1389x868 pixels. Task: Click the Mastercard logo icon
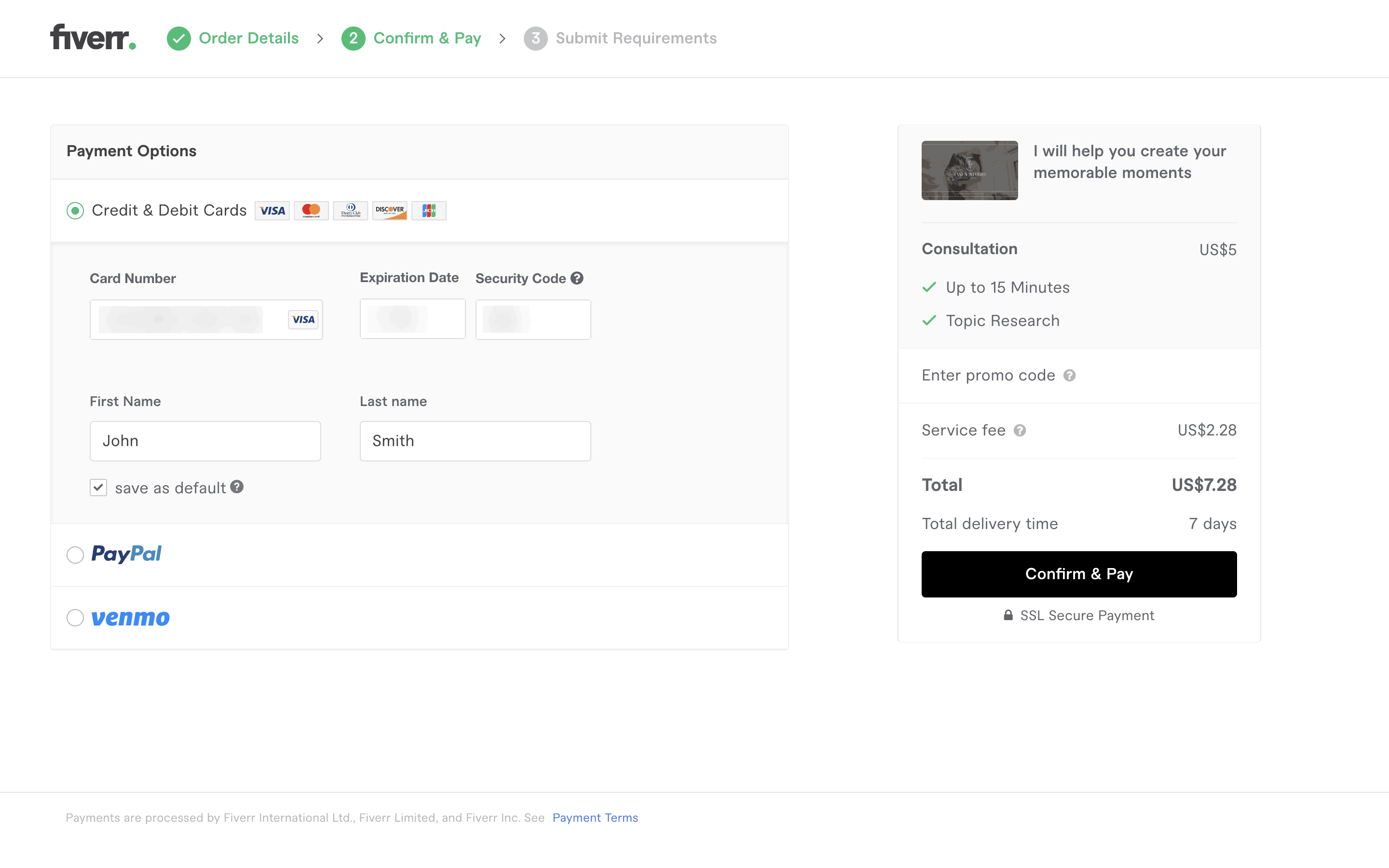311,211
